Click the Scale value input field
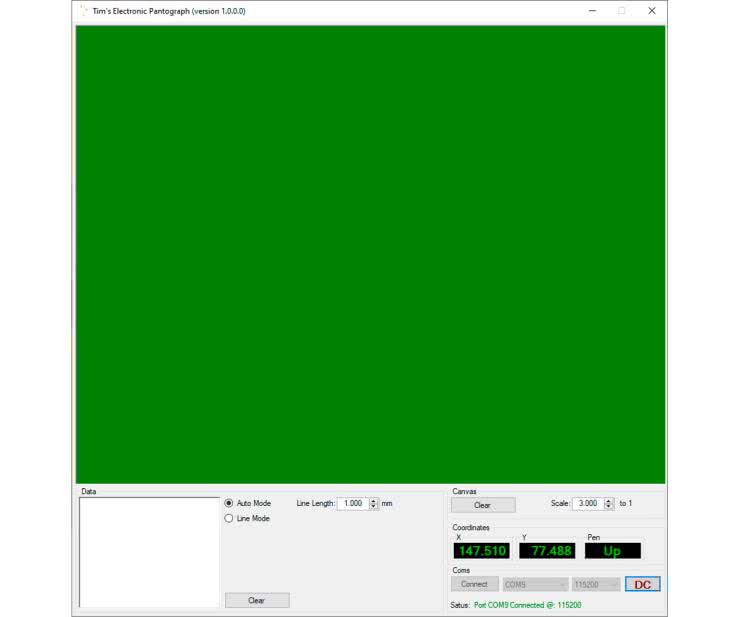Image resolution: width=740 pixels, height=617 pixels. tap(587, 503)
